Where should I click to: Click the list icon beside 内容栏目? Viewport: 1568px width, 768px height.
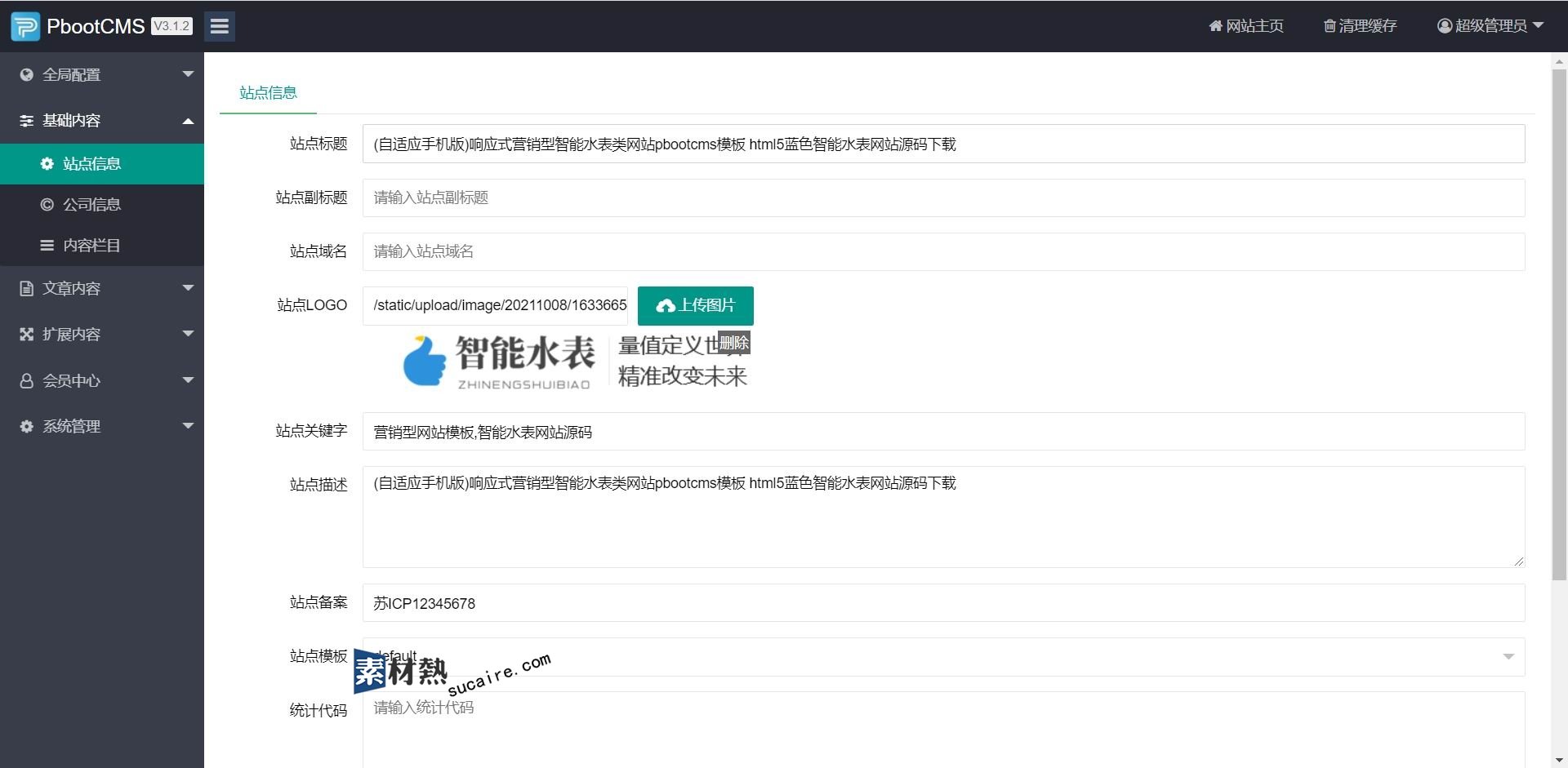[x=47, y=246]
